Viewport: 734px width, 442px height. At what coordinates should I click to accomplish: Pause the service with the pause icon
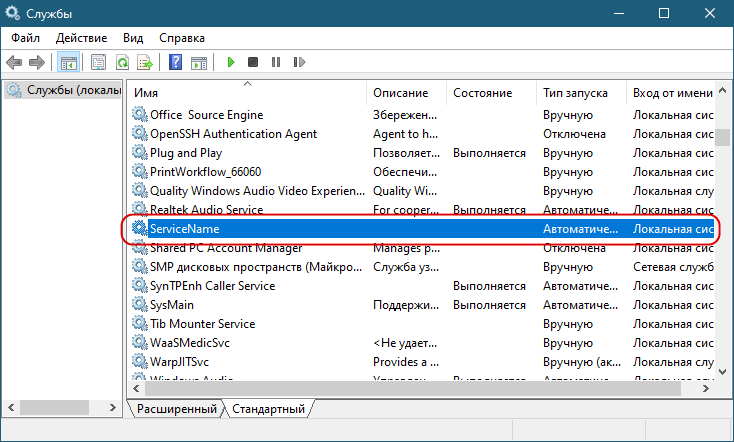point(276,62)
